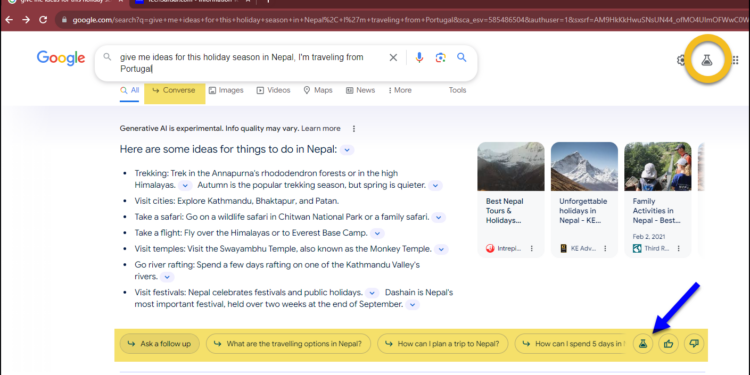View site info lock in address bar

click(64, 20)
